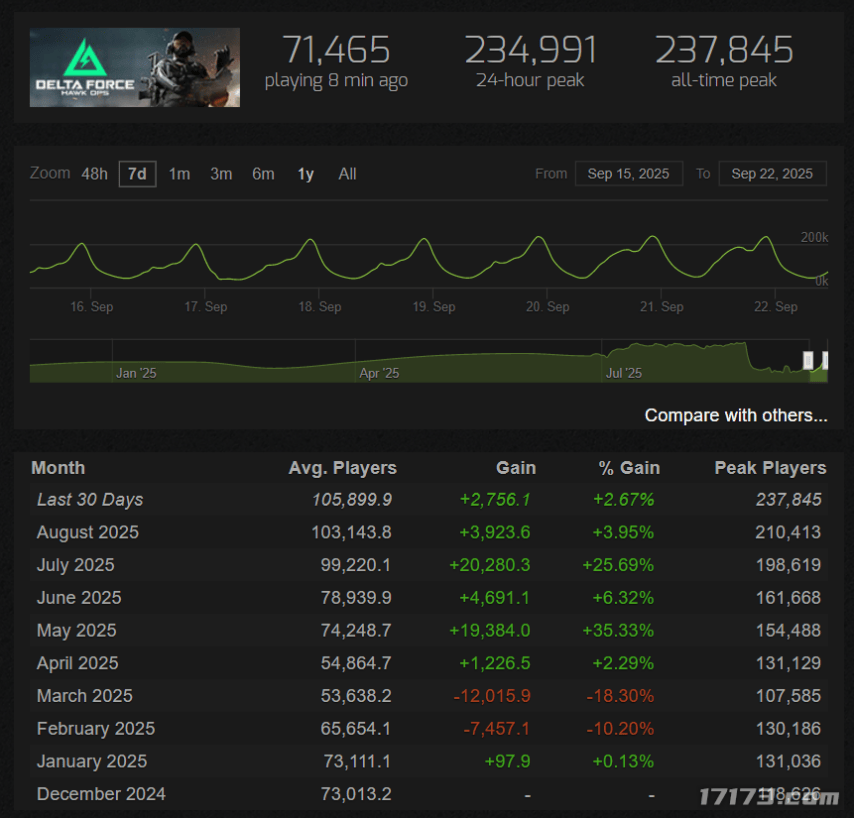This screenshot has height=818, width=854.
Task: Click Apr '25 in the navigator timeline
Action: [x=379, y=373]
